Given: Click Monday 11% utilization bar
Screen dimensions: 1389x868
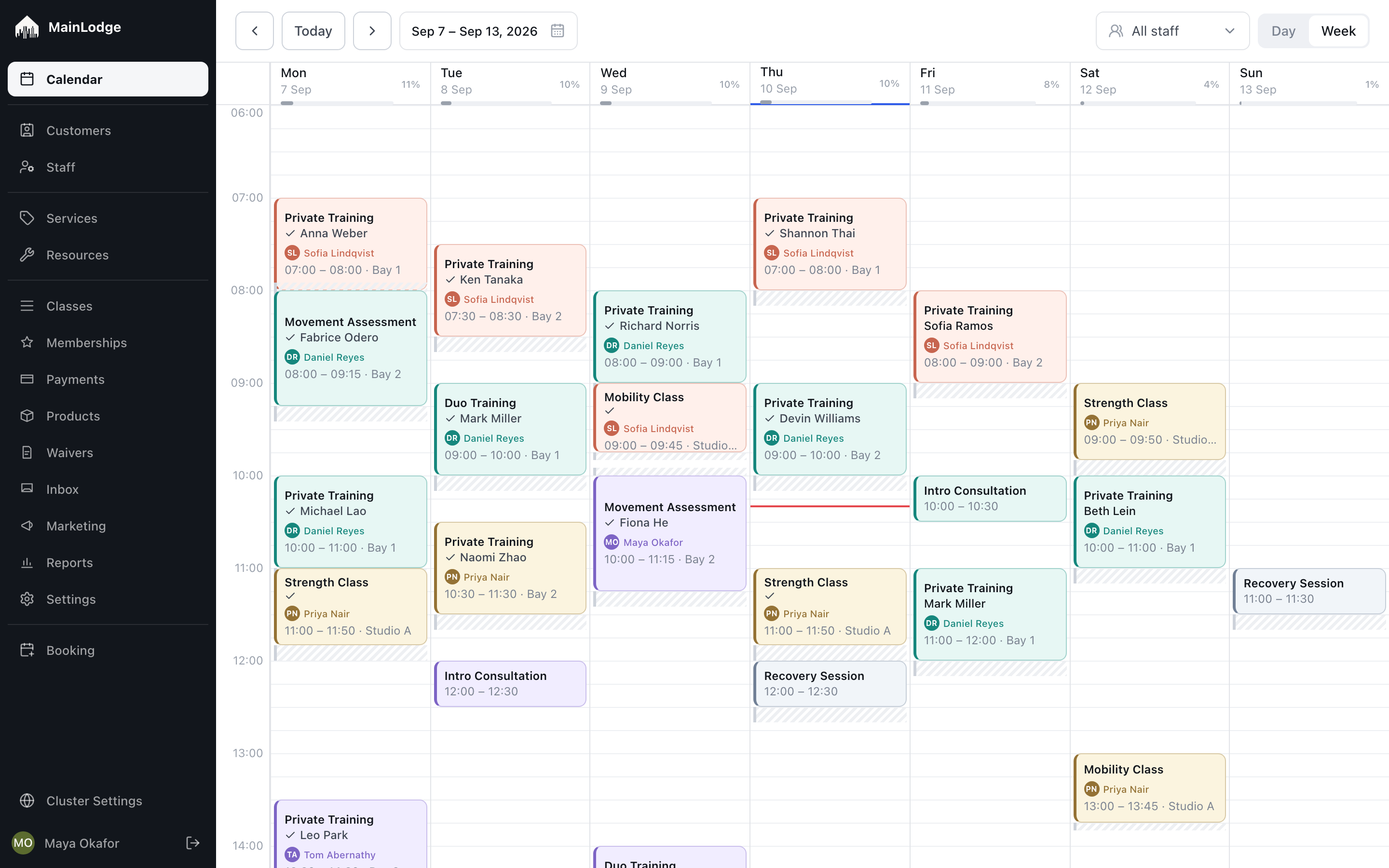Looking at the screenshot, I should pos(337,103).
